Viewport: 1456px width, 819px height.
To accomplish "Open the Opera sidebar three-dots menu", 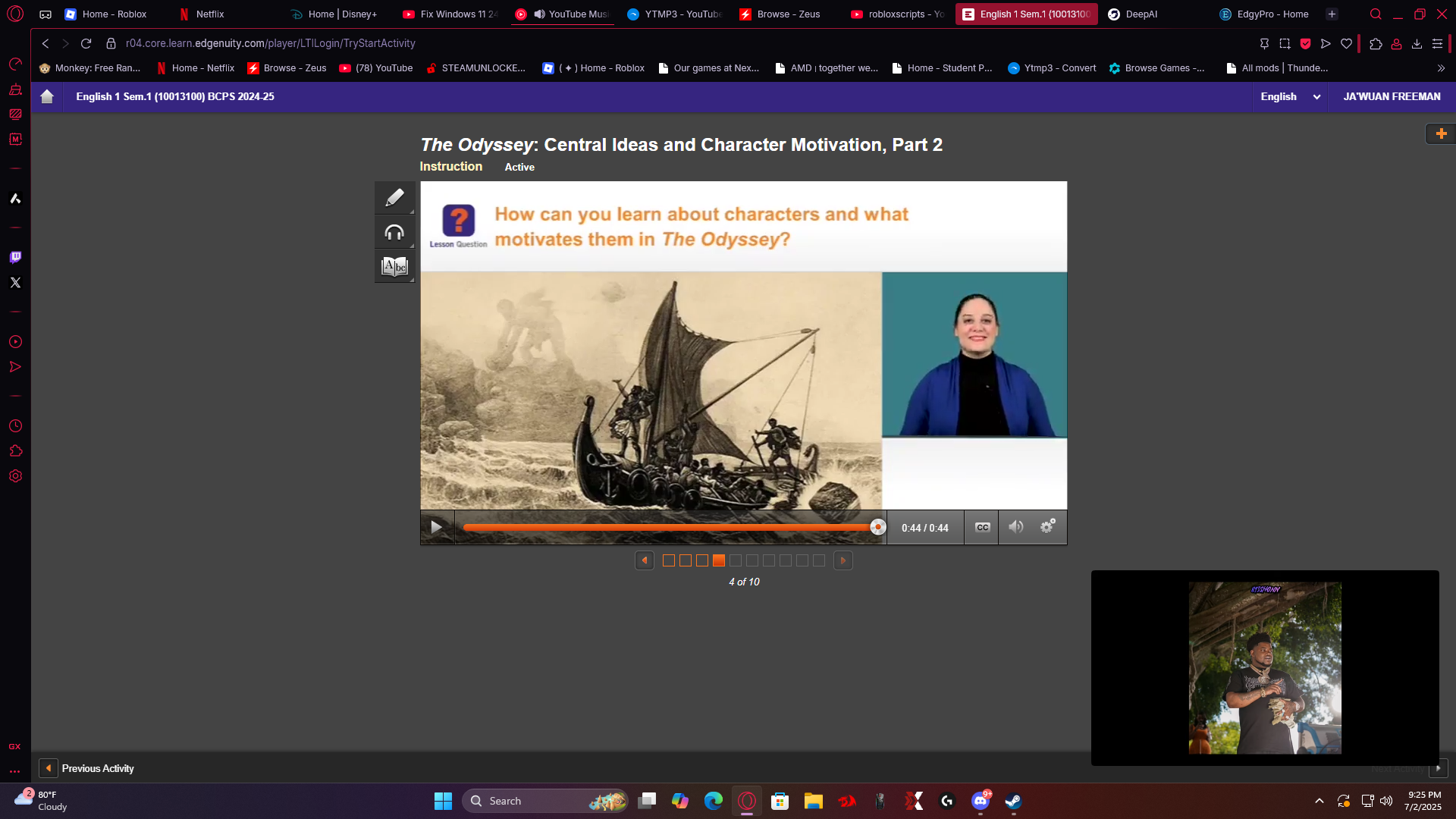I will pyautogui.click(x=14, y=771).
